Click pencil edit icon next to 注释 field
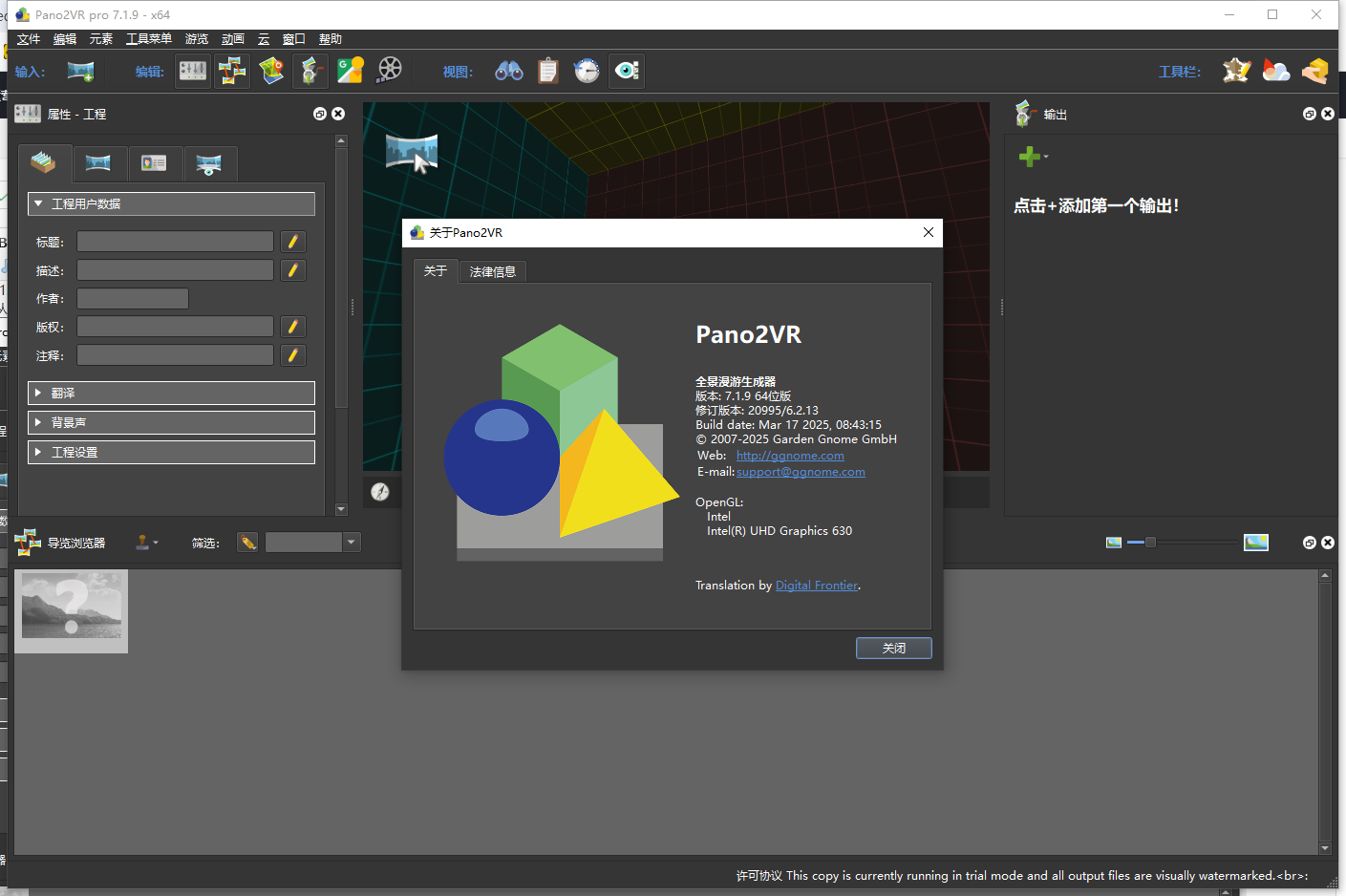The height and width of the screenshot is (896, 1346). pos(293,355)
